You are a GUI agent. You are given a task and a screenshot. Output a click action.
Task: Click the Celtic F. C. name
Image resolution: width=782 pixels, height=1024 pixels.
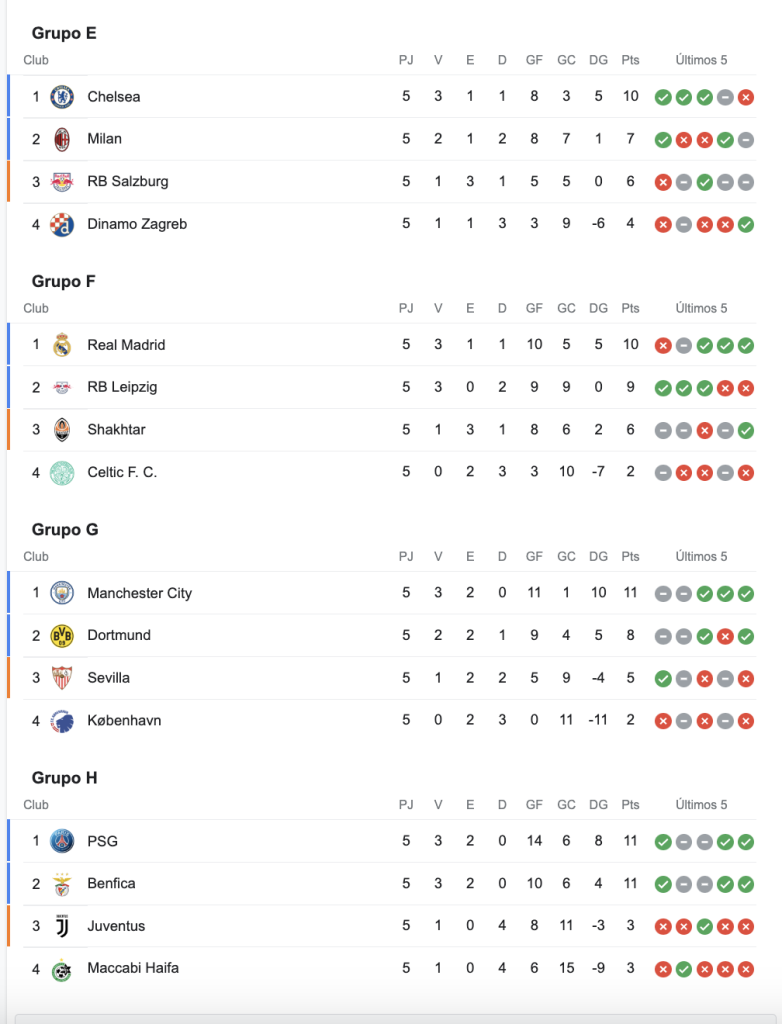click(122, 472)
